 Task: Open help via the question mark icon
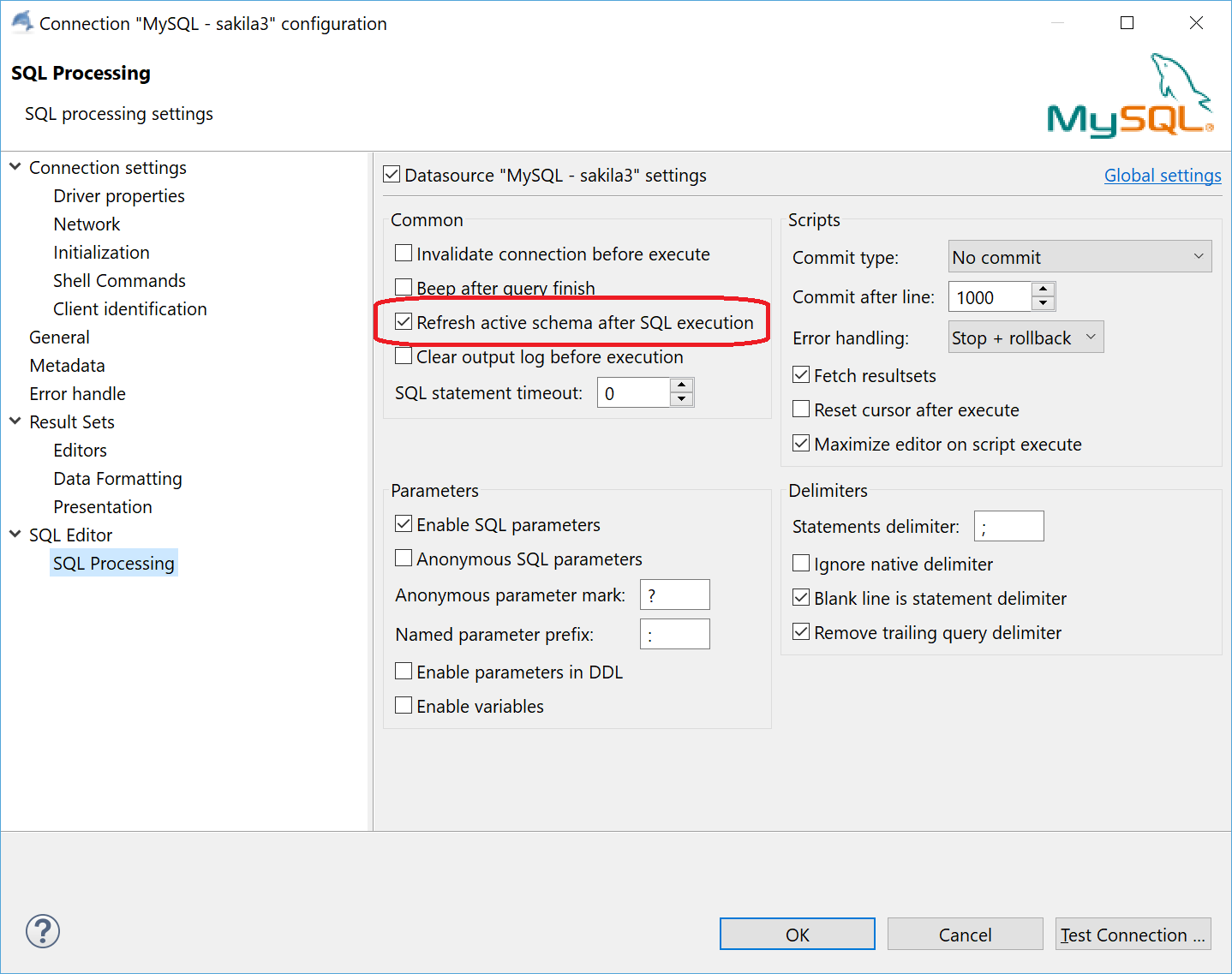pos(41,931)
